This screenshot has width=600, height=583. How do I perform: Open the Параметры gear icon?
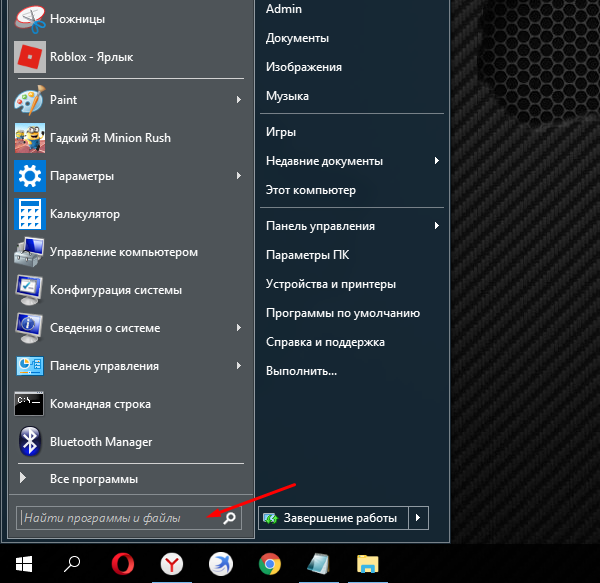(x=30, y=176)
